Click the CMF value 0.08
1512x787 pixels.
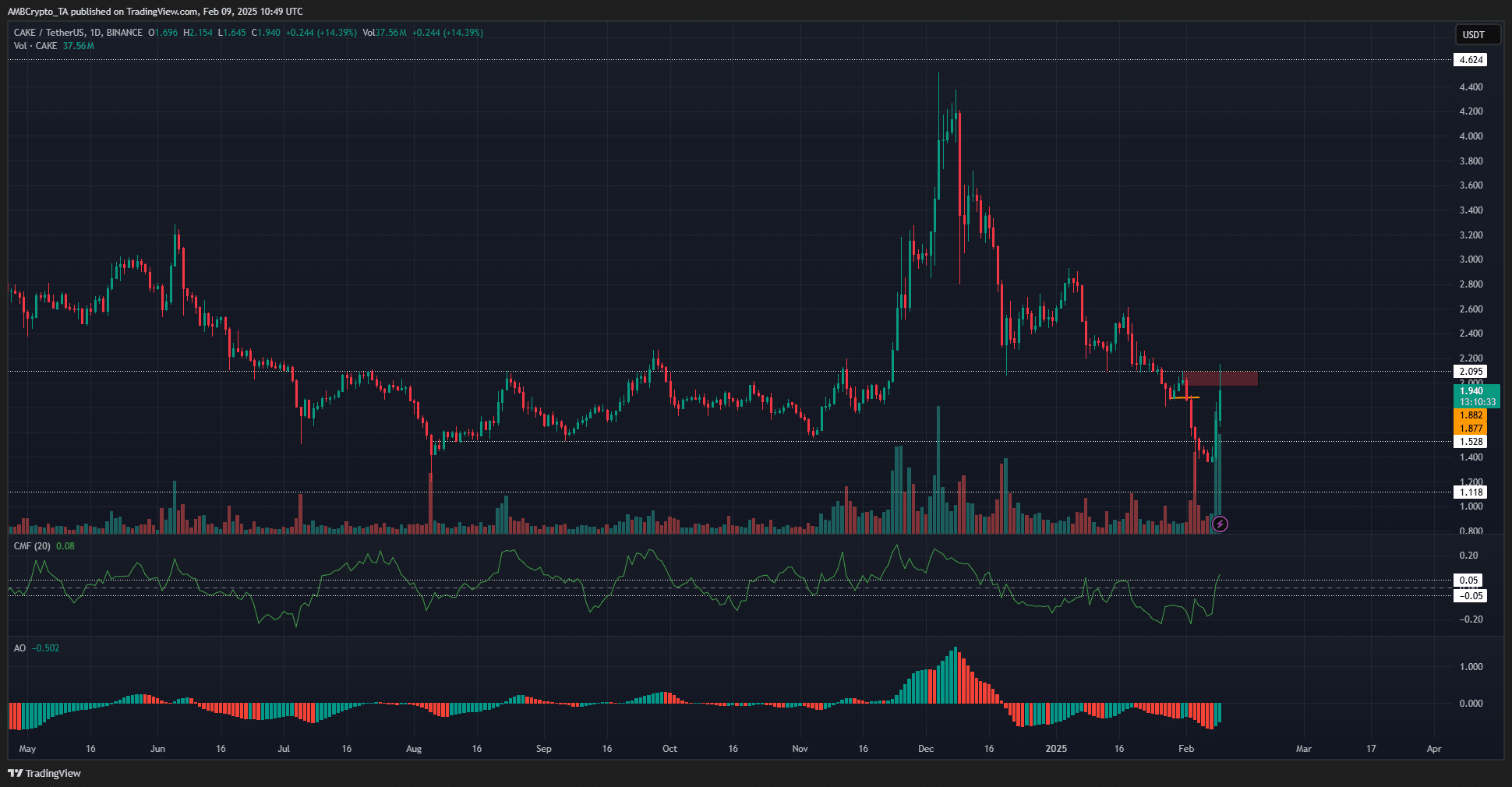65,546
